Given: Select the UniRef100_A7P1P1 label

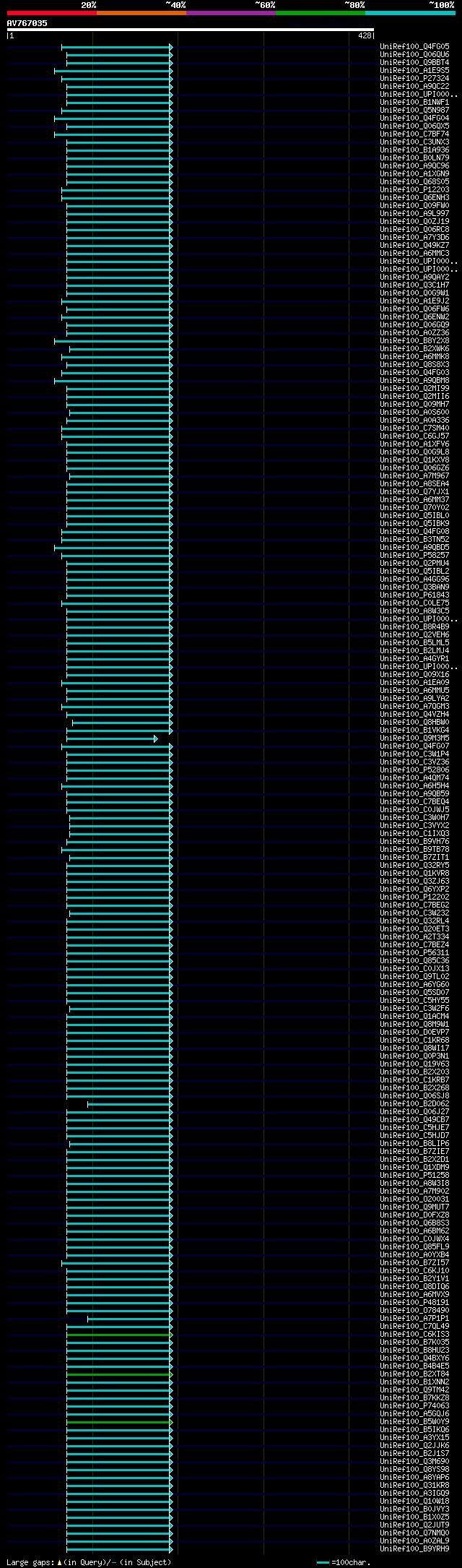Looking at the screenshot, I should 414,1318.
